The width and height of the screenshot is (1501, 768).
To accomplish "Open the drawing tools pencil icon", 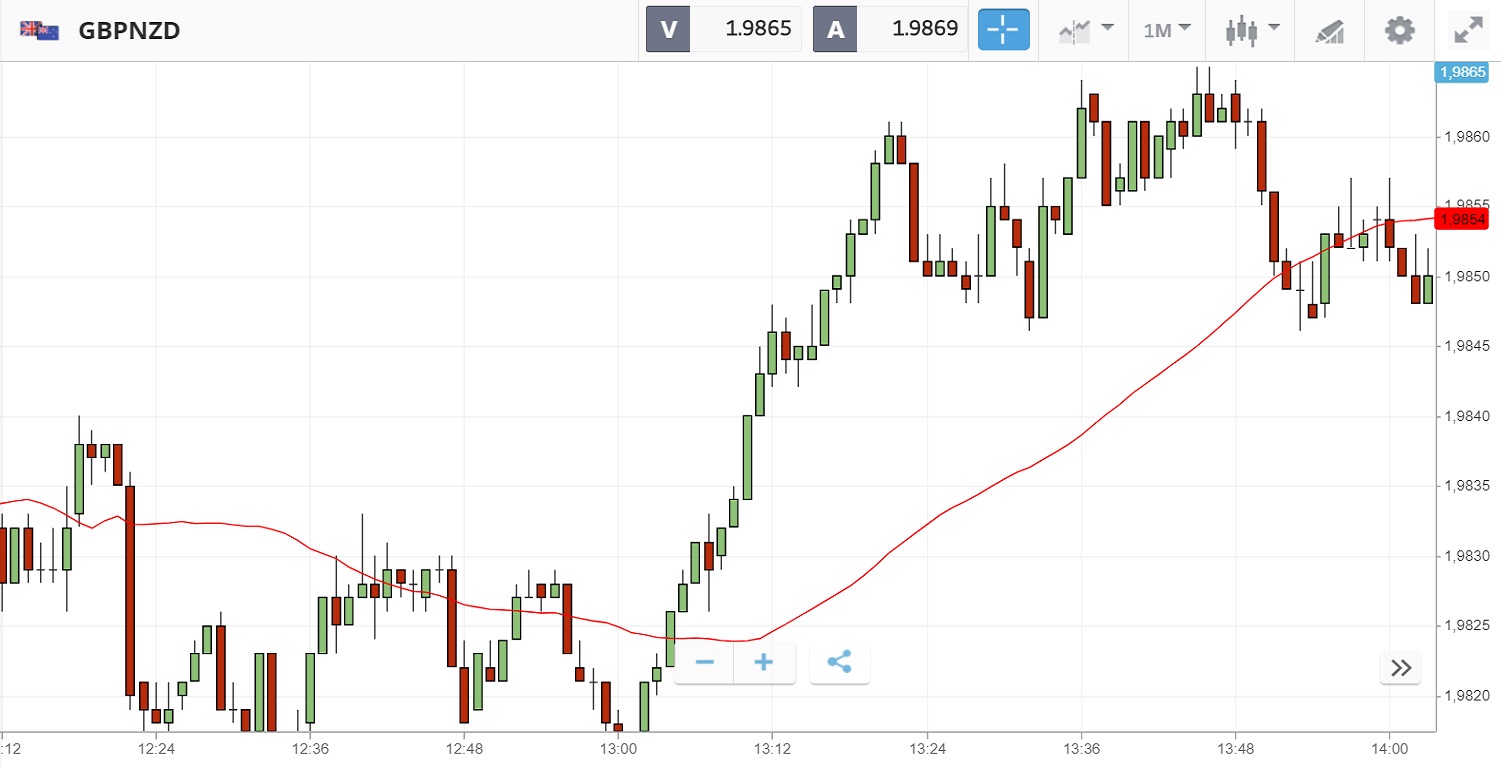I will (1329, 31).
